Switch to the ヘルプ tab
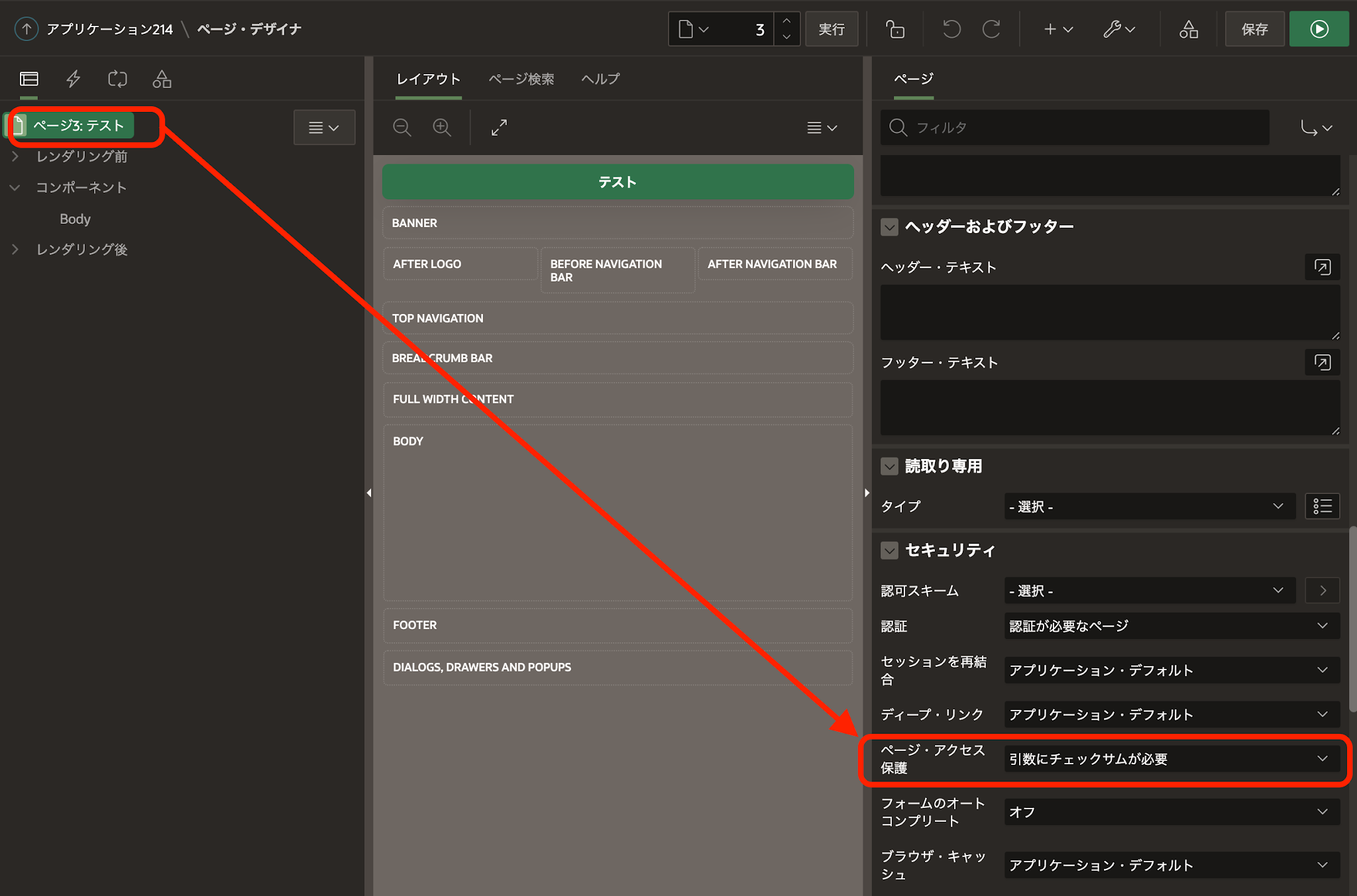Screen dimensions: 1357x896 (600, 79)
